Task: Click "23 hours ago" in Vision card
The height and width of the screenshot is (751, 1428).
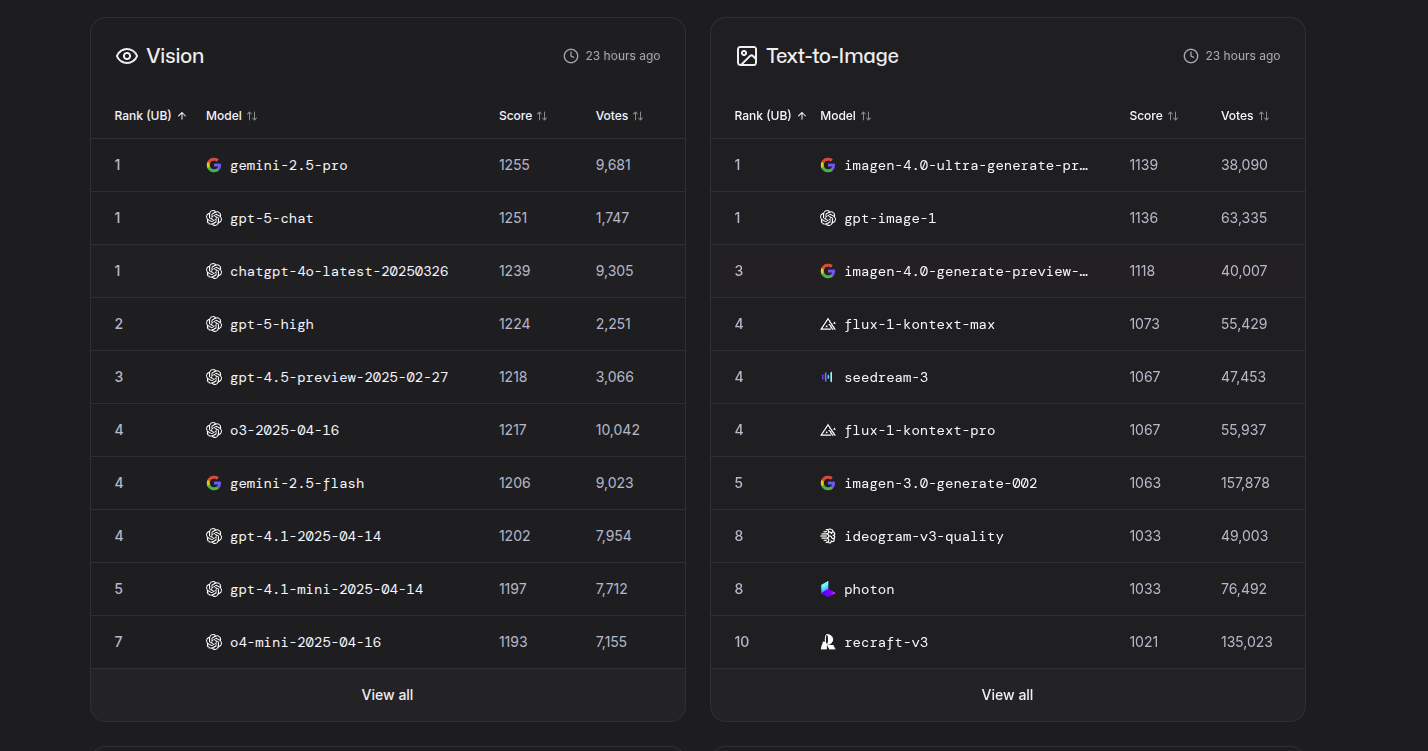Action: tap(623, 56)
